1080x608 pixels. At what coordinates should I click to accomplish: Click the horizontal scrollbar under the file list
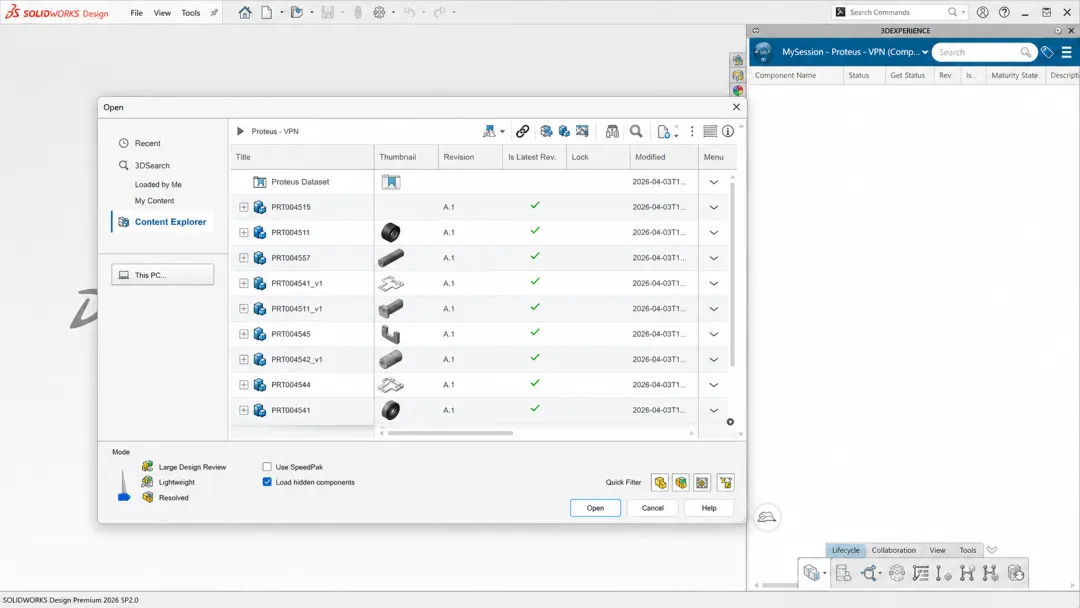pos(450,433)
